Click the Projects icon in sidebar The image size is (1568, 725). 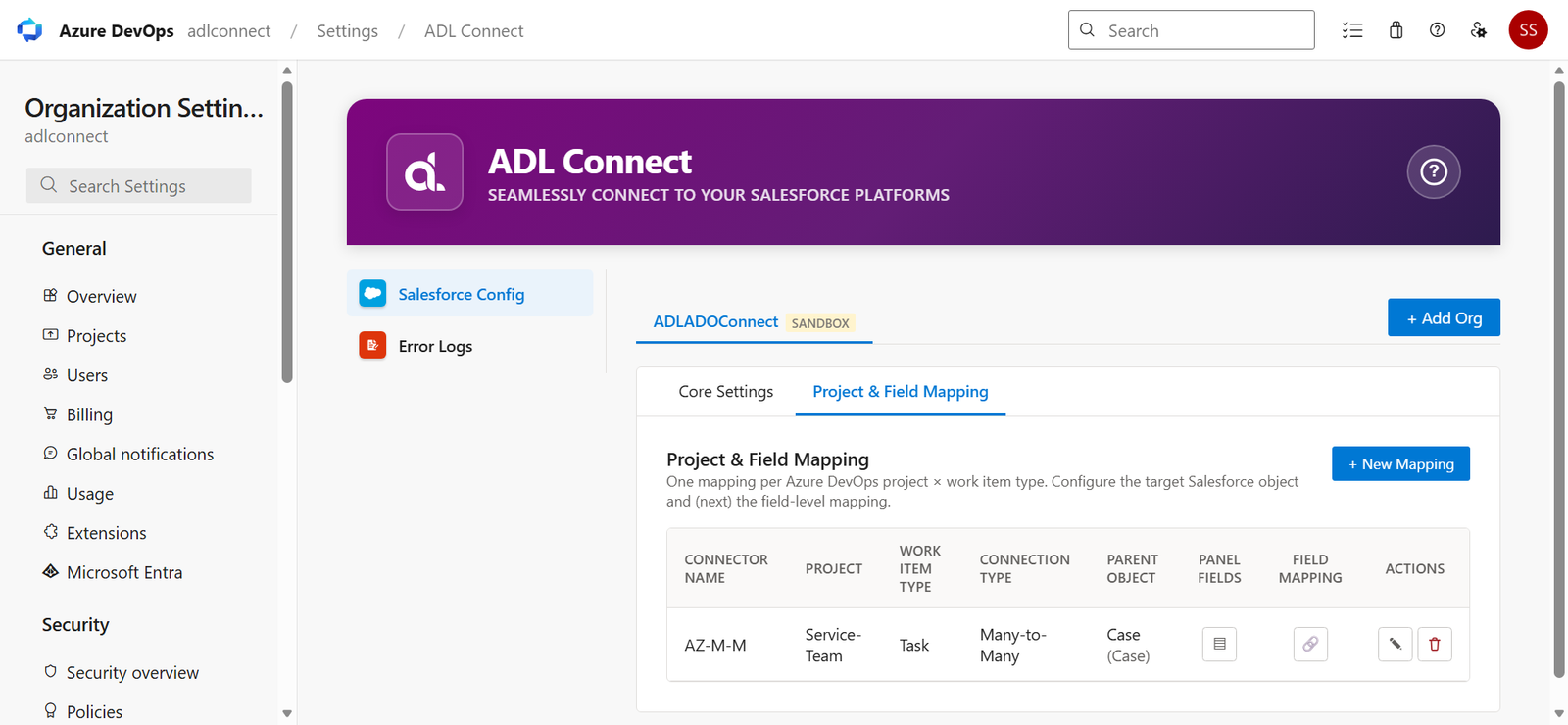tap(50, 334)
